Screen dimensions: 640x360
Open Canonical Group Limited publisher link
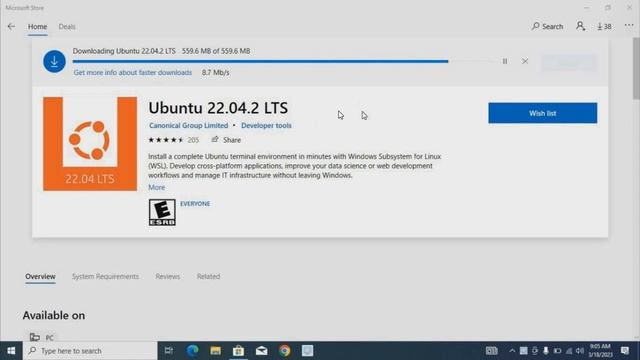pos(188,126)
